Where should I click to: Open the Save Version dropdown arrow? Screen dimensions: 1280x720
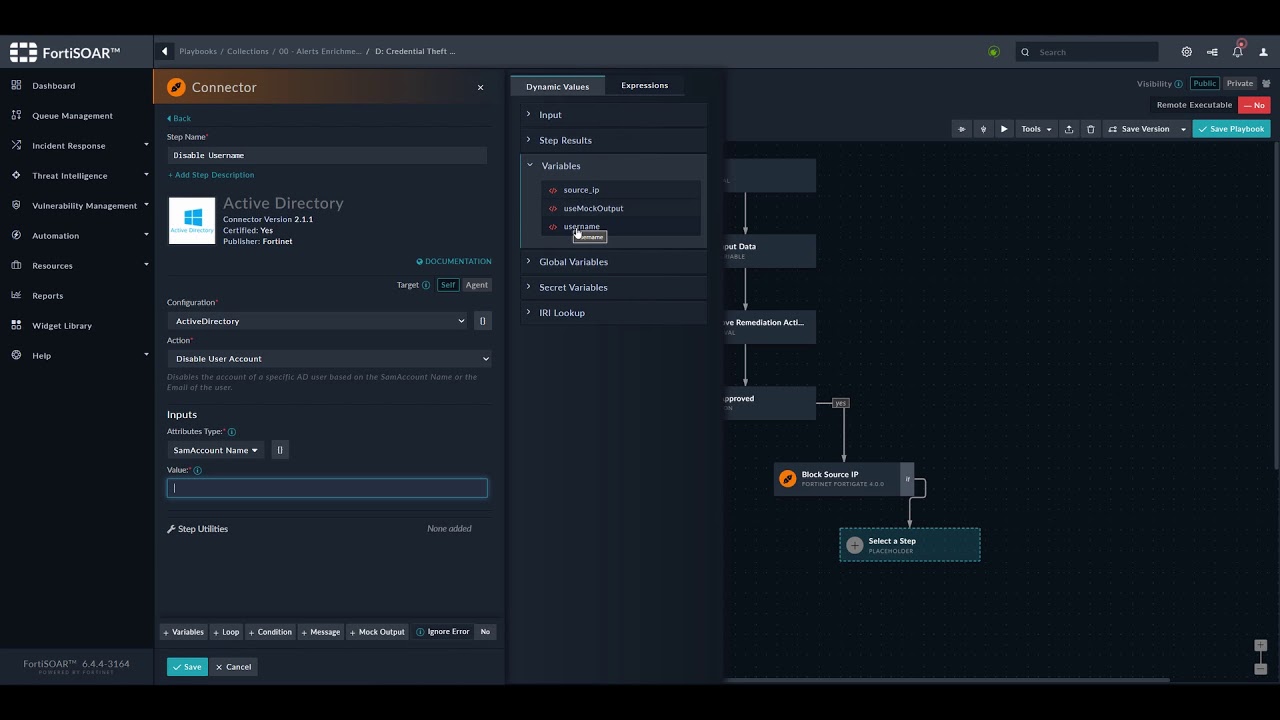(1183, 129)
